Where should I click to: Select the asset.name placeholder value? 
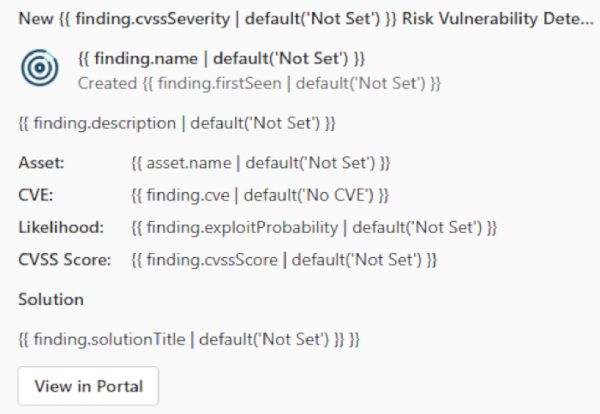pyautogui.click(x=260, y=162)
